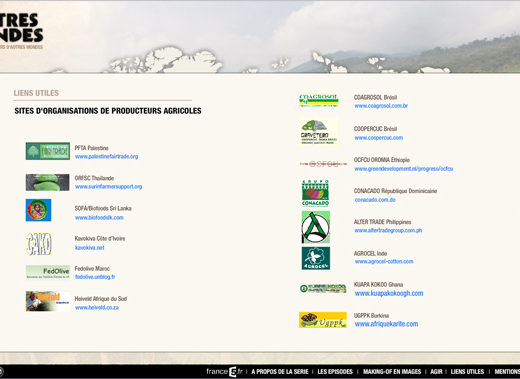Go to 'Les épisodes' in footer menu
520x379 pixels.
[335, 371]
